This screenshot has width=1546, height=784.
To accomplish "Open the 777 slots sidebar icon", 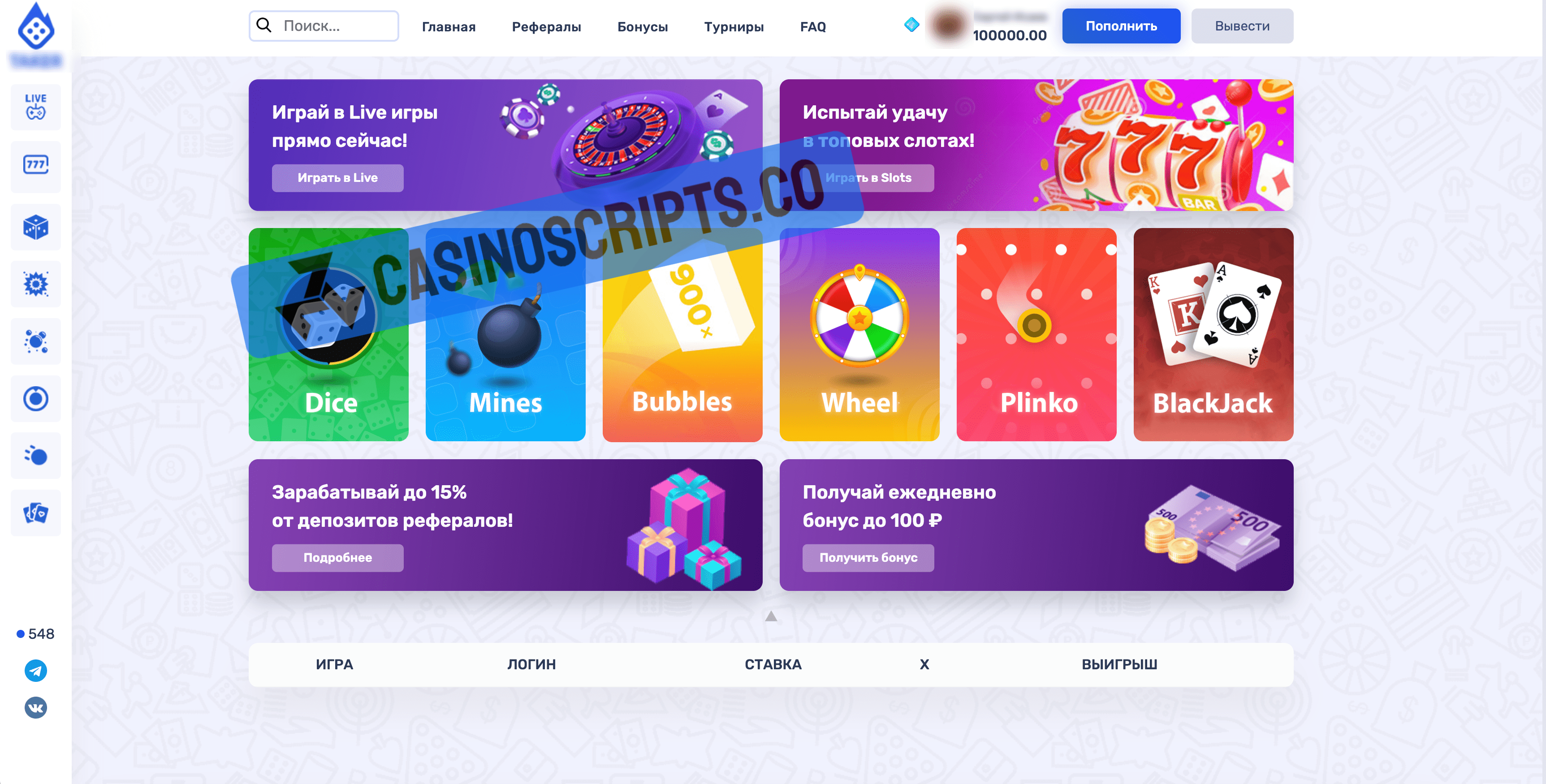I will [35, 164].
